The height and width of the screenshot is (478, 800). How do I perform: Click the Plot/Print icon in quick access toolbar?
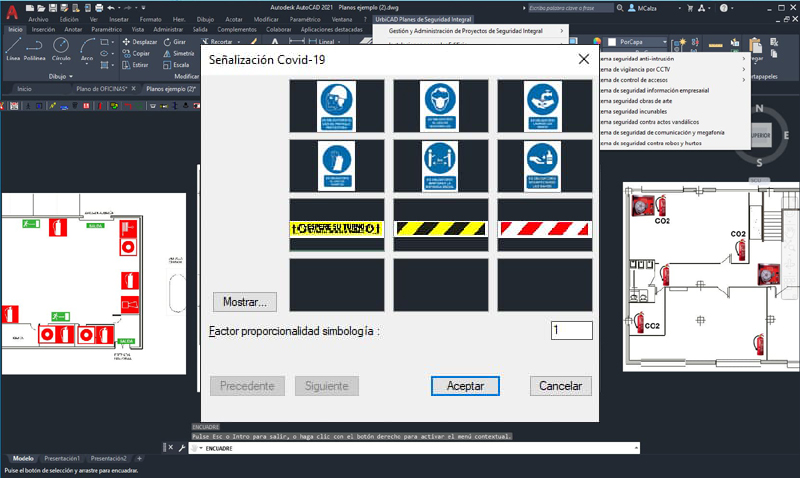[99, 8]
